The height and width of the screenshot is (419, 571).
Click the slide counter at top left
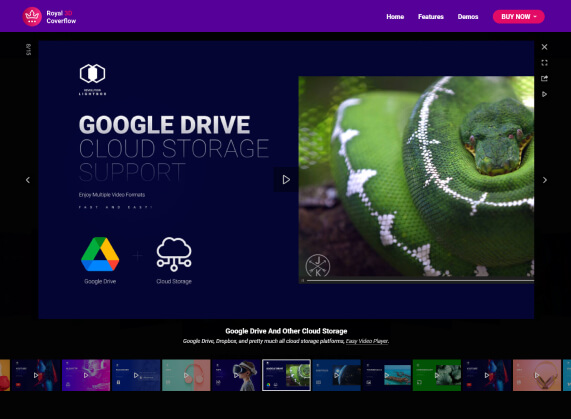pyautogui.click(x=28, y=50)
